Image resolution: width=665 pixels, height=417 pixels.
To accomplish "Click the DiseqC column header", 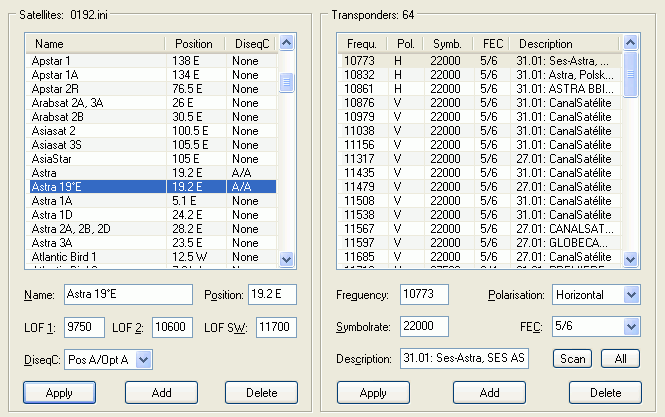I will click(250, 44).
